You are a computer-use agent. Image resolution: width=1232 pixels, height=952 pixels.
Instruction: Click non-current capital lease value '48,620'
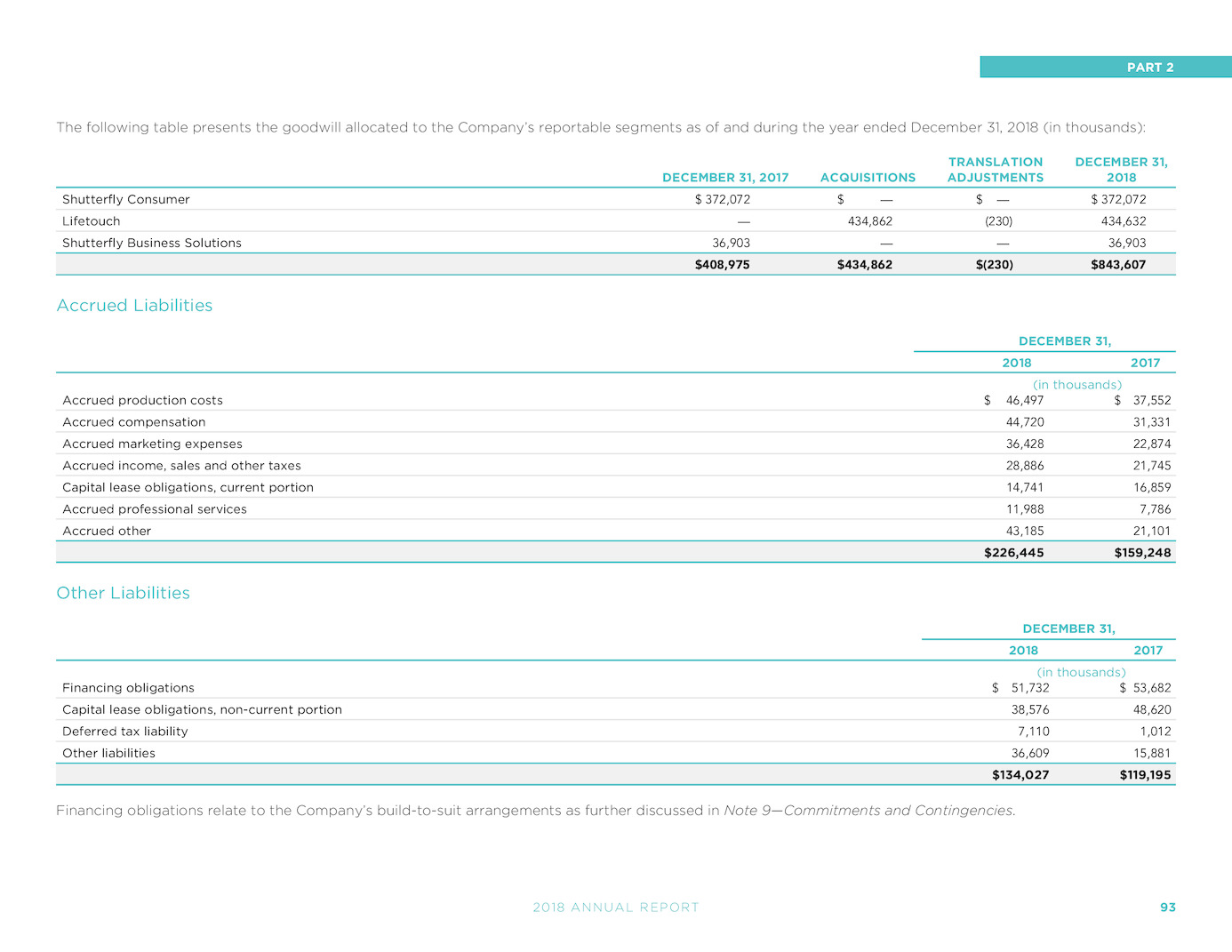(x=1152, y=709)
